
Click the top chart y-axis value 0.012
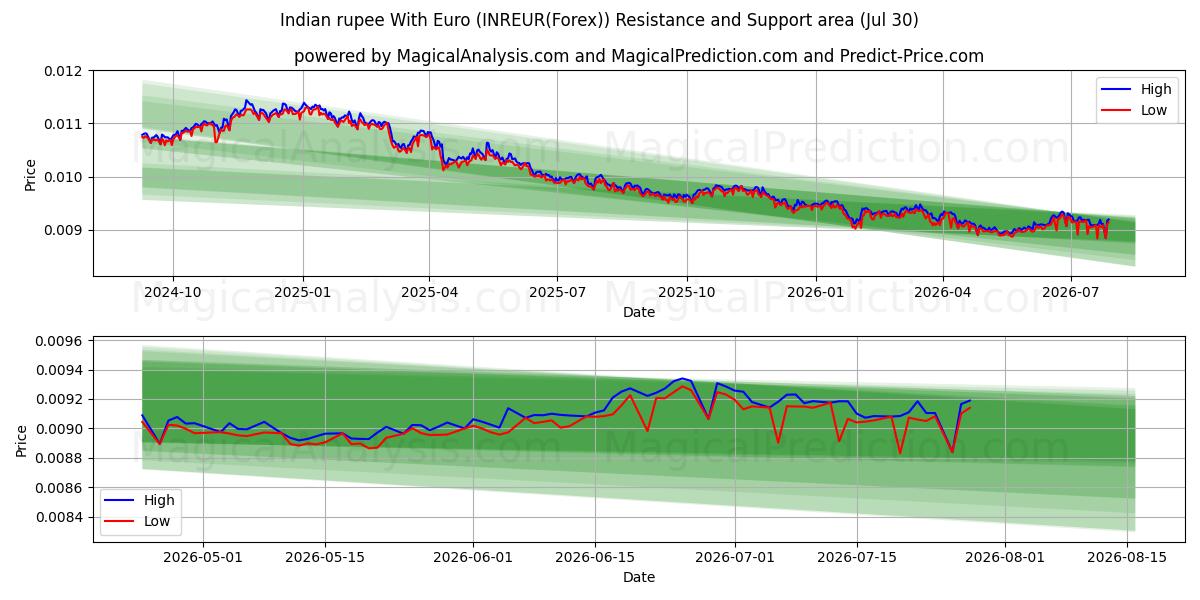(x=65, y=71)
